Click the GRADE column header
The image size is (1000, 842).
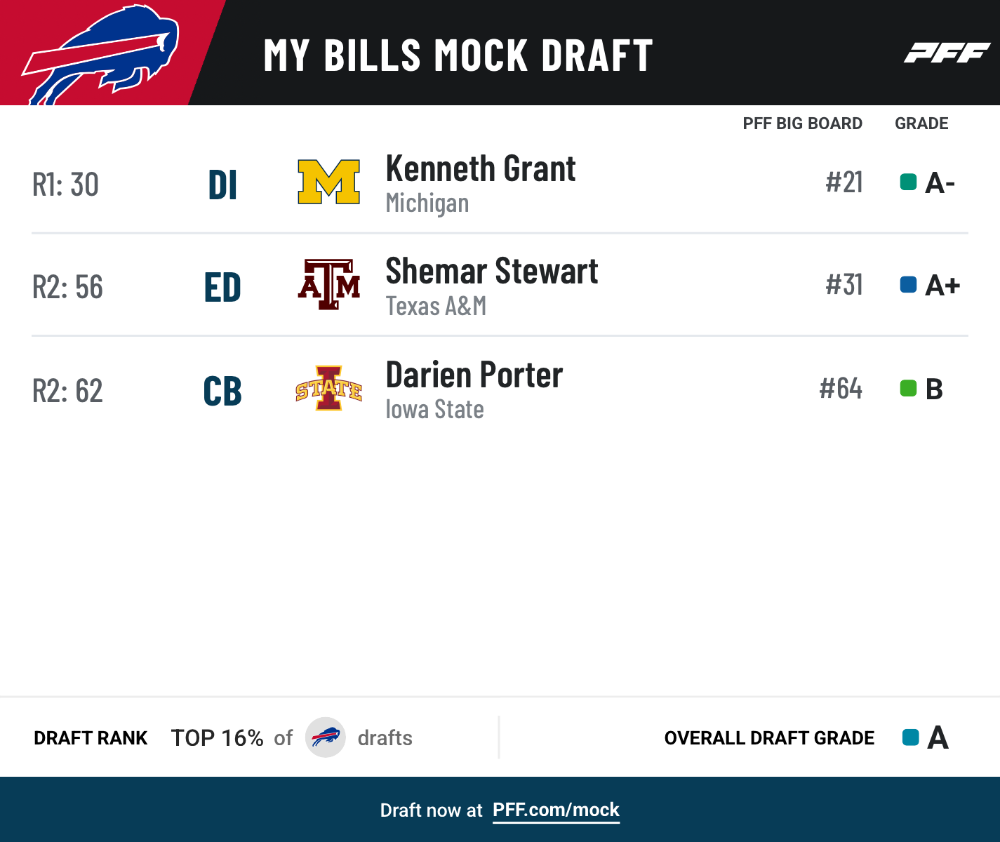point(921,123)
